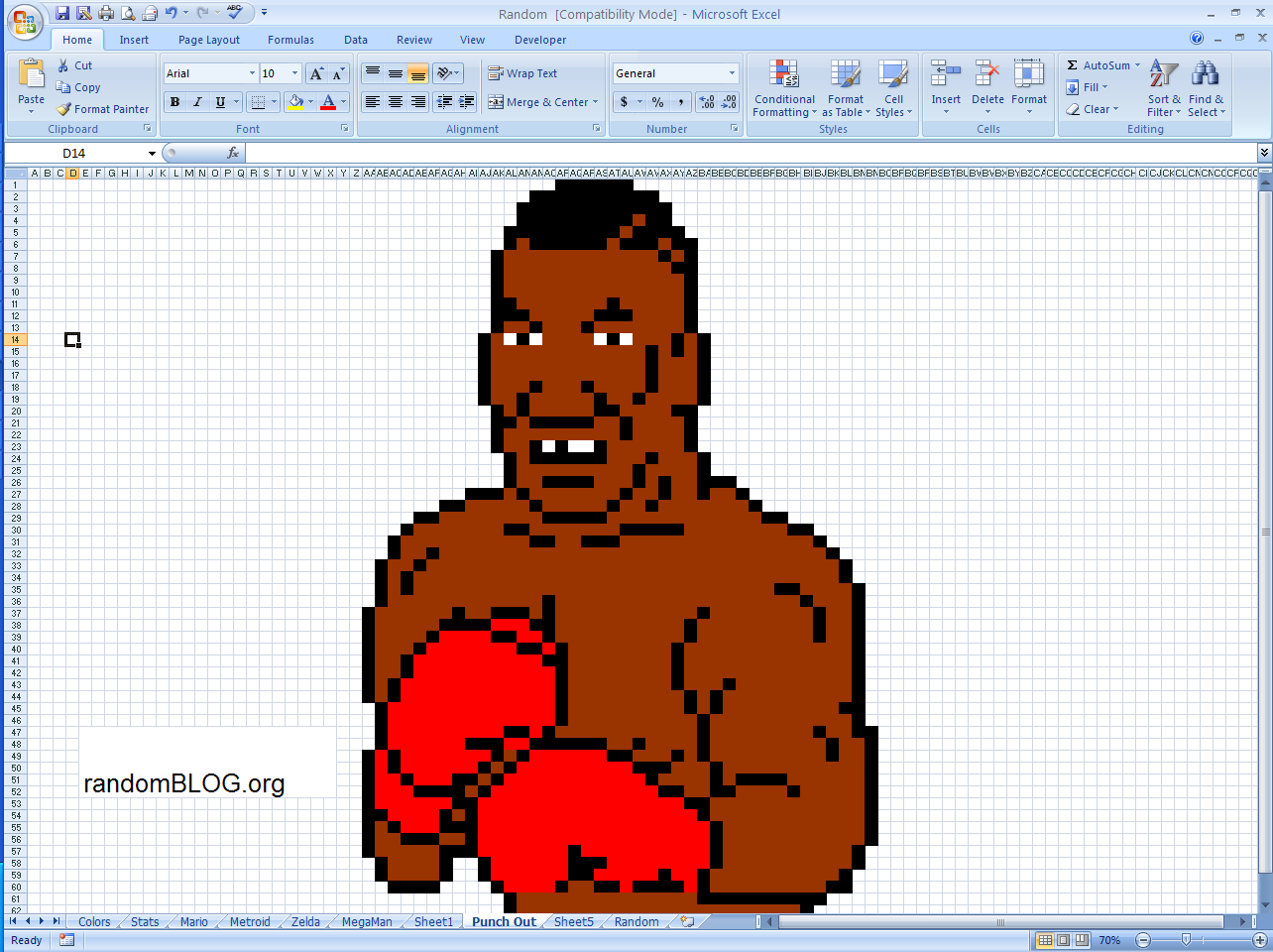Open the fill color palette arrow
1273x952 pixels.
pos(310,102)
